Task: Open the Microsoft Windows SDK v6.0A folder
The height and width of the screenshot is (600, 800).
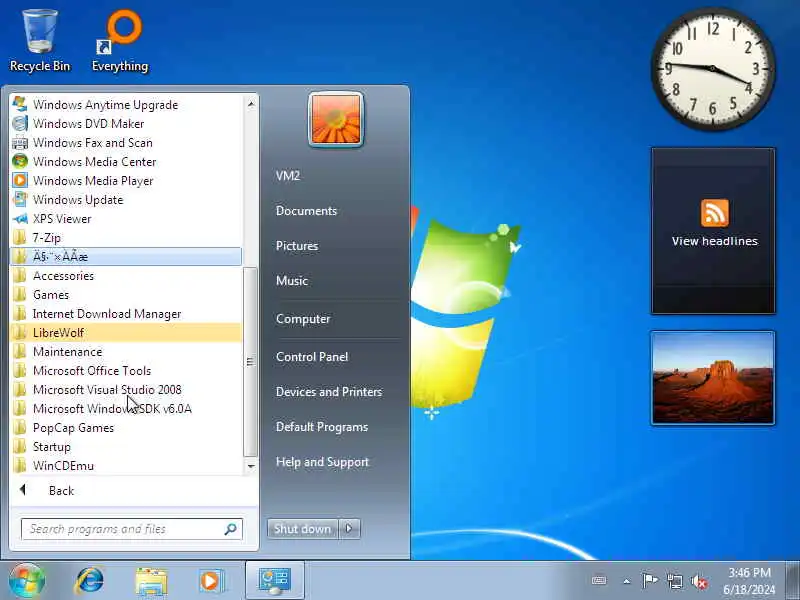Action: pos(126,409)
